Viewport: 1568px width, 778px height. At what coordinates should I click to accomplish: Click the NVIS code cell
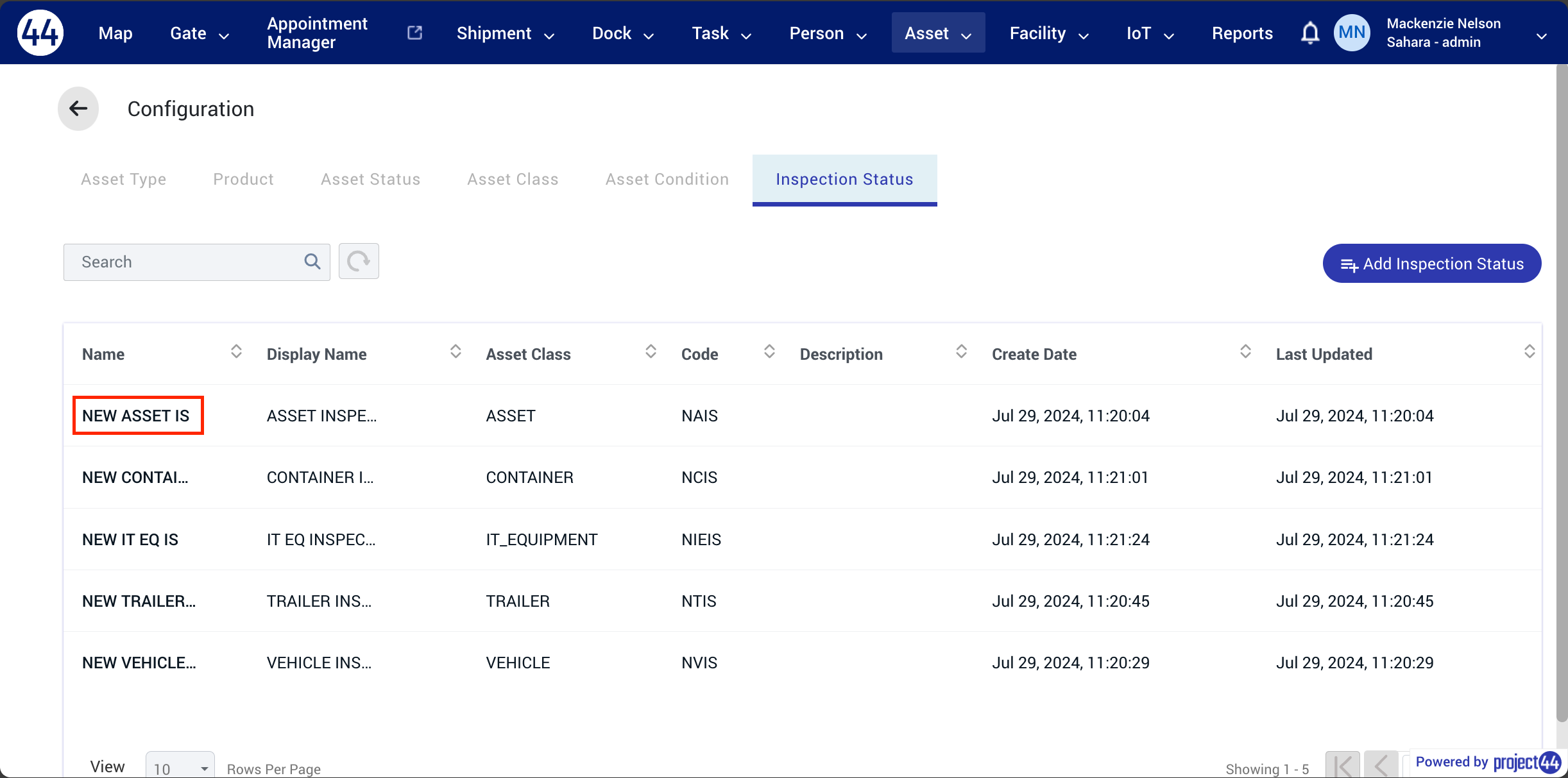coord(699,663)
